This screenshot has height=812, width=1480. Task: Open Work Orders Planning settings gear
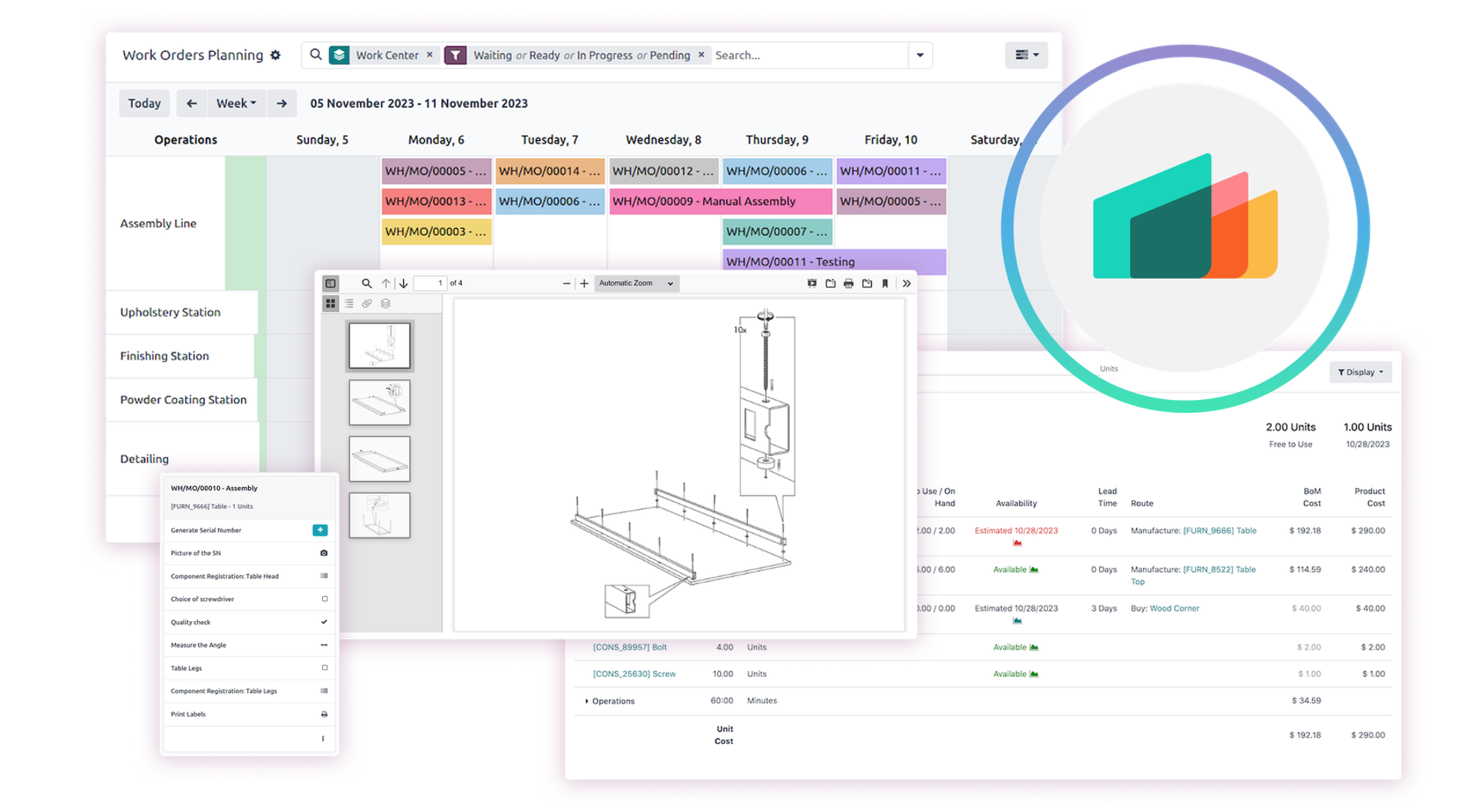(275, 55)
